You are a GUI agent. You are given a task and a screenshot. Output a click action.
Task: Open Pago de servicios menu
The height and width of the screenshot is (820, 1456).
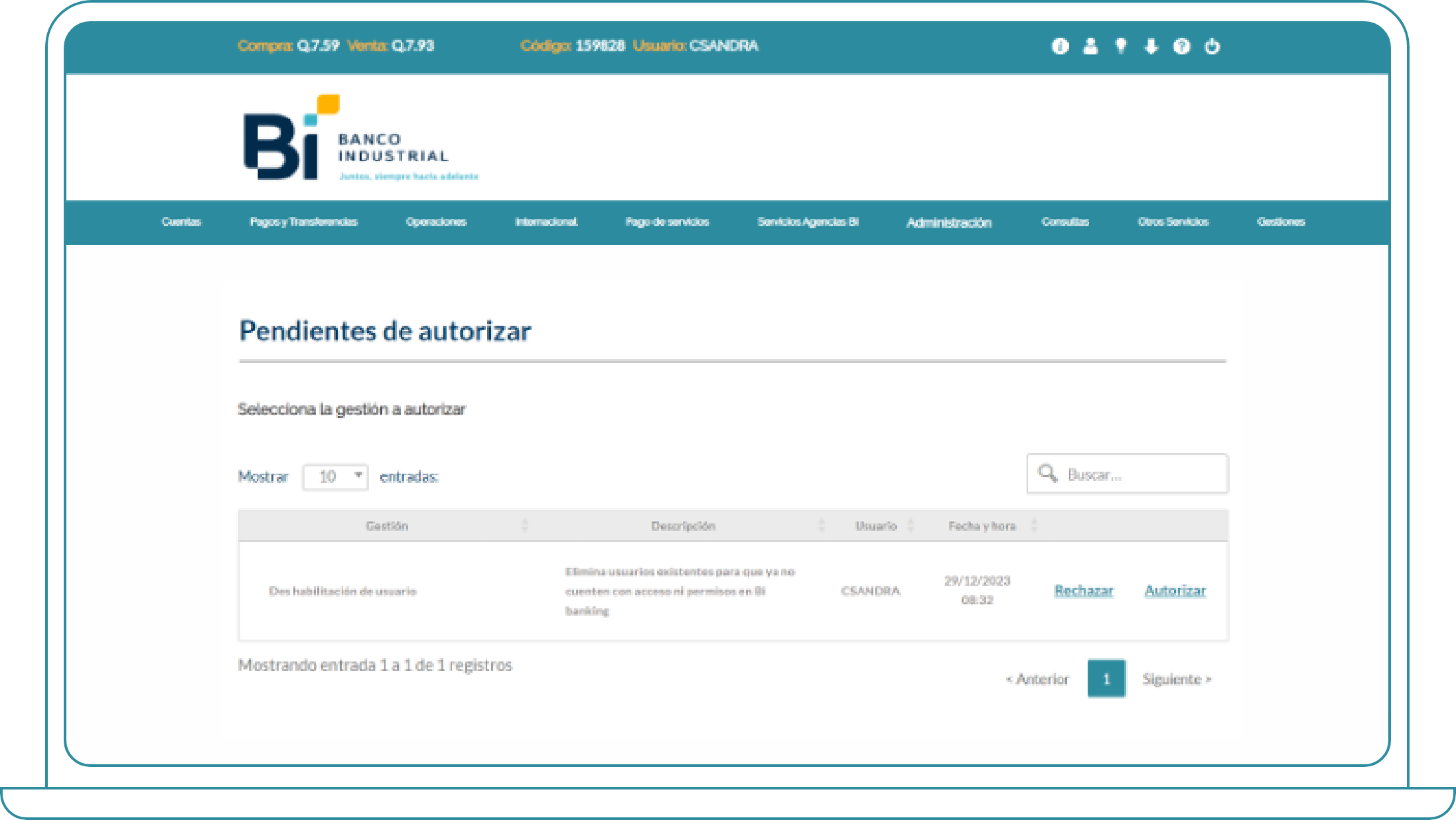(667, 222)
